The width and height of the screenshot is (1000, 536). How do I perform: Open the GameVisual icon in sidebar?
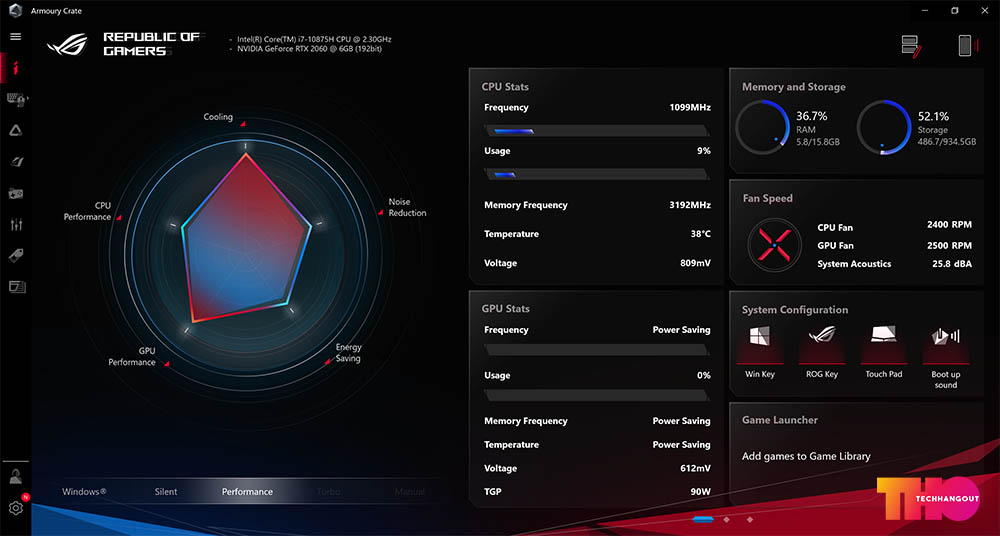16,162
